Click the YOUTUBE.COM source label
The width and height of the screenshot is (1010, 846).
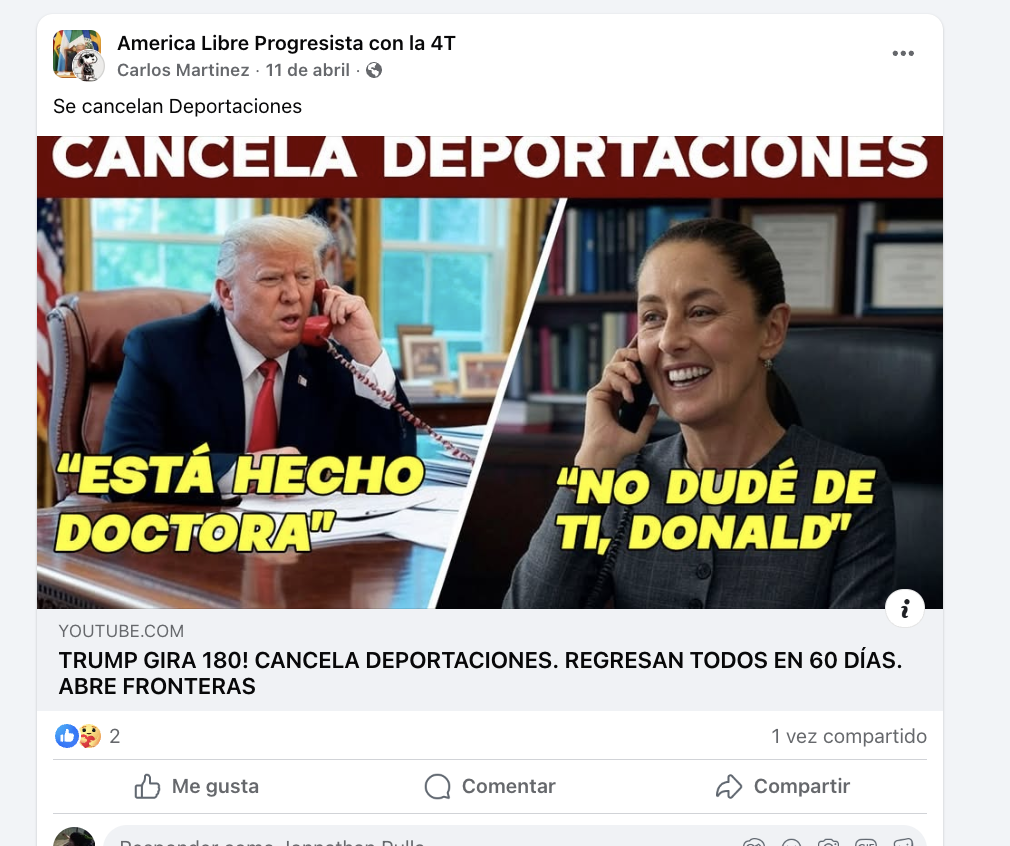[x=121, y=631]
